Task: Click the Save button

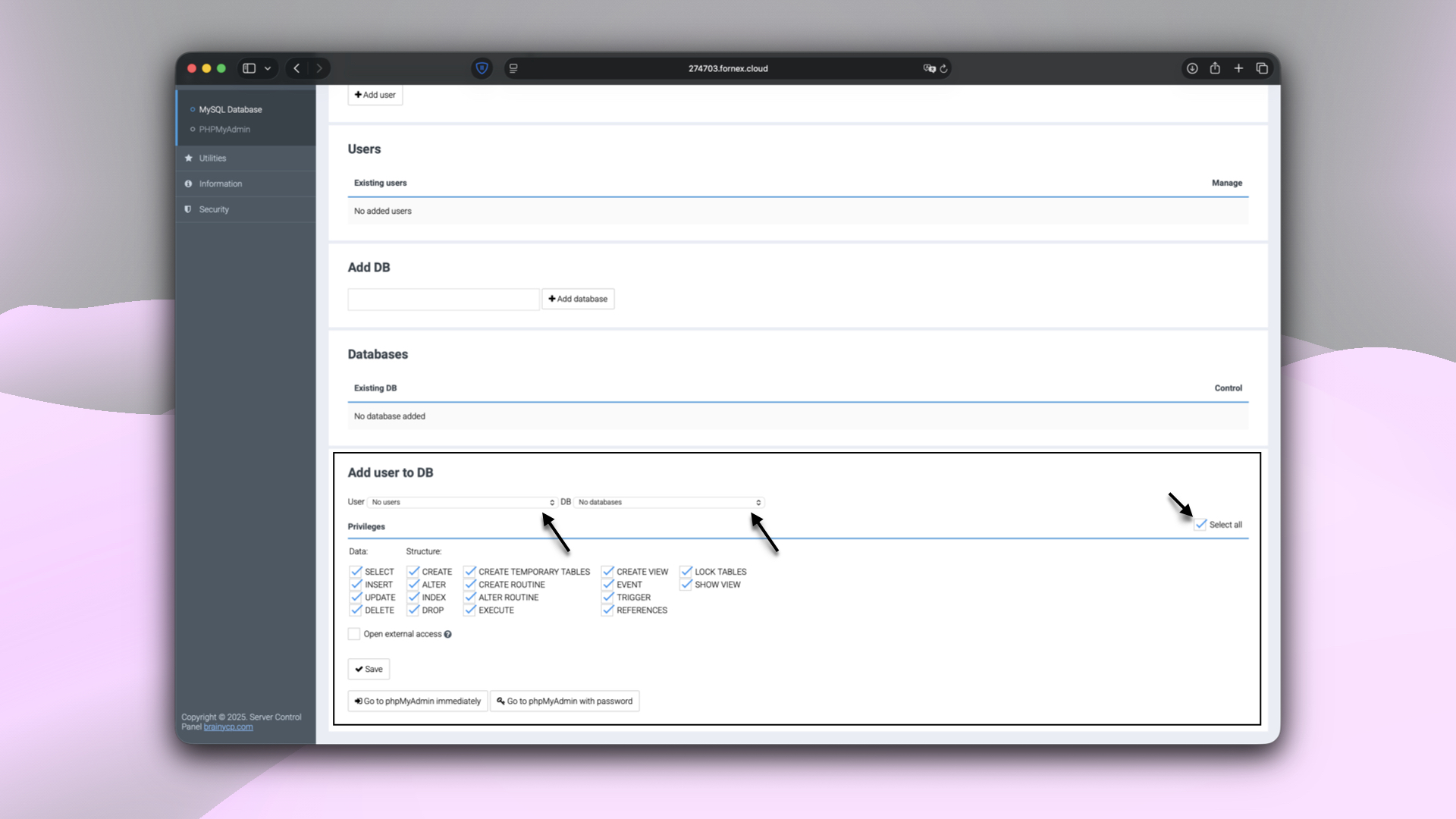Action: point(369,669)
